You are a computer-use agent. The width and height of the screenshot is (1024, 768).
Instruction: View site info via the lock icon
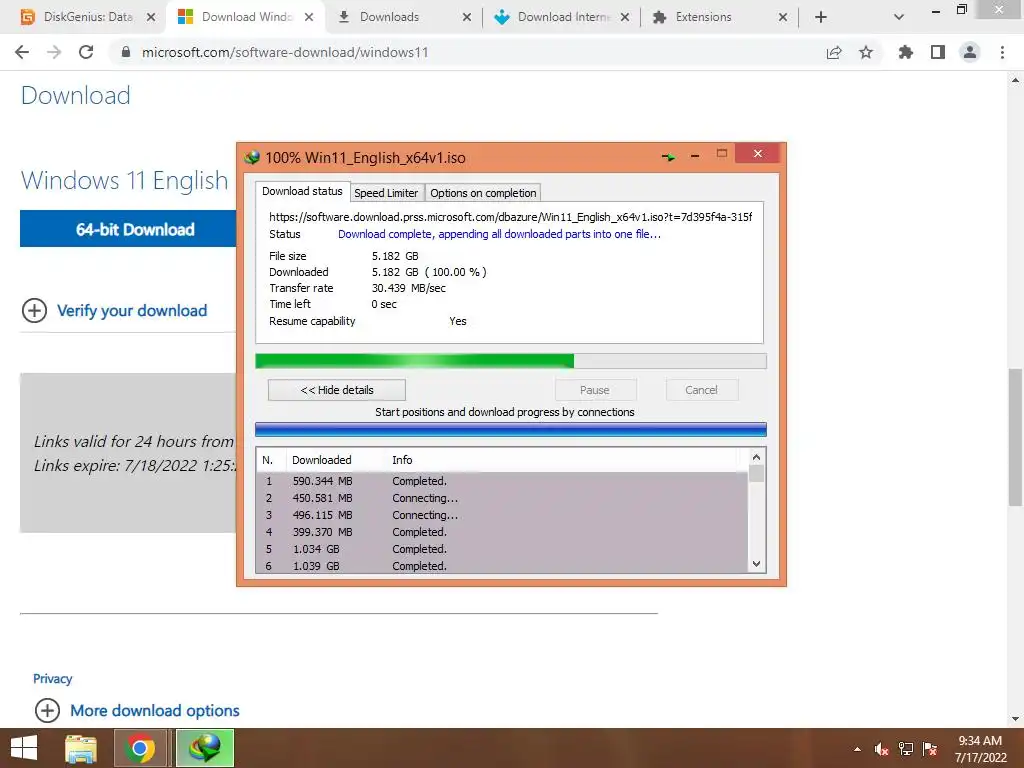pyautogui.click(x=126, y=52)
